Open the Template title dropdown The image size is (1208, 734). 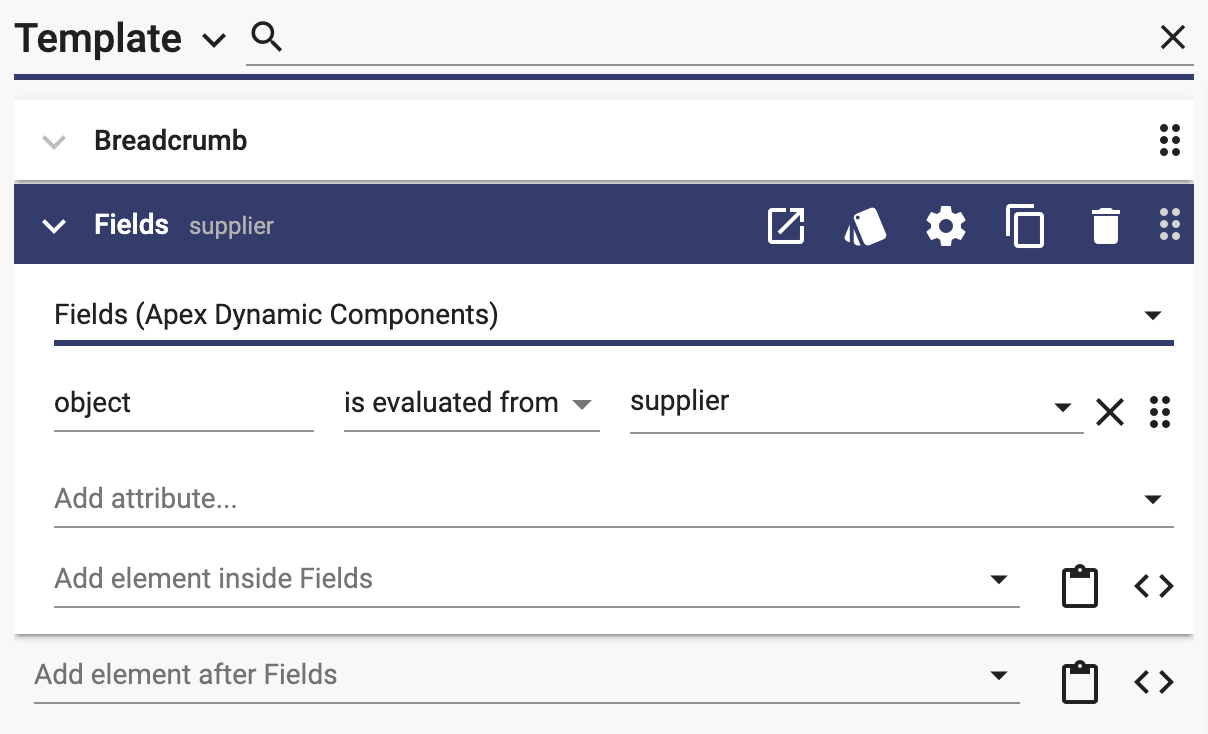[214, 41]
